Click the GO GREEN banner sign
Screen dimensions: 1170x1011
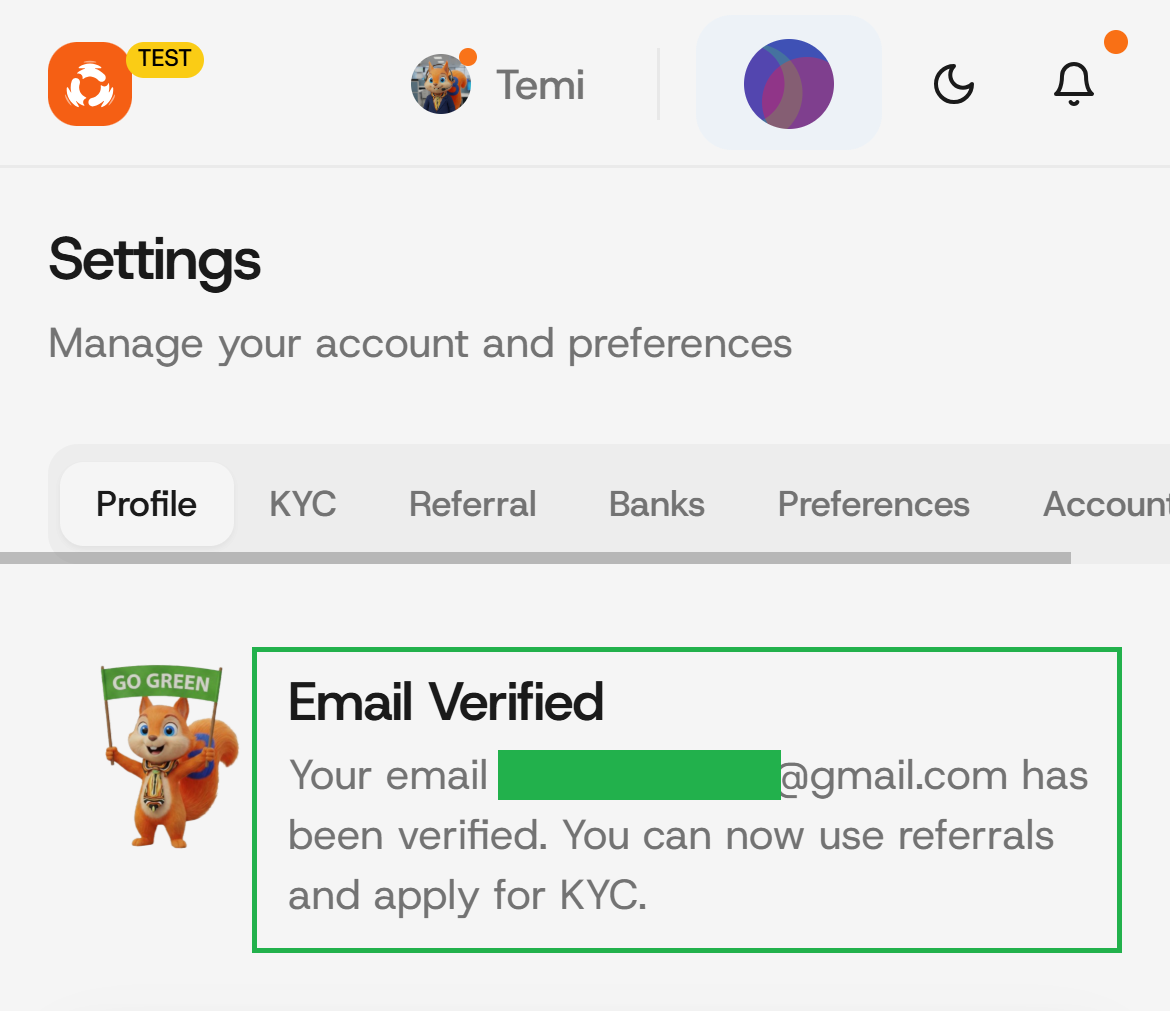[x=161, y=683]
